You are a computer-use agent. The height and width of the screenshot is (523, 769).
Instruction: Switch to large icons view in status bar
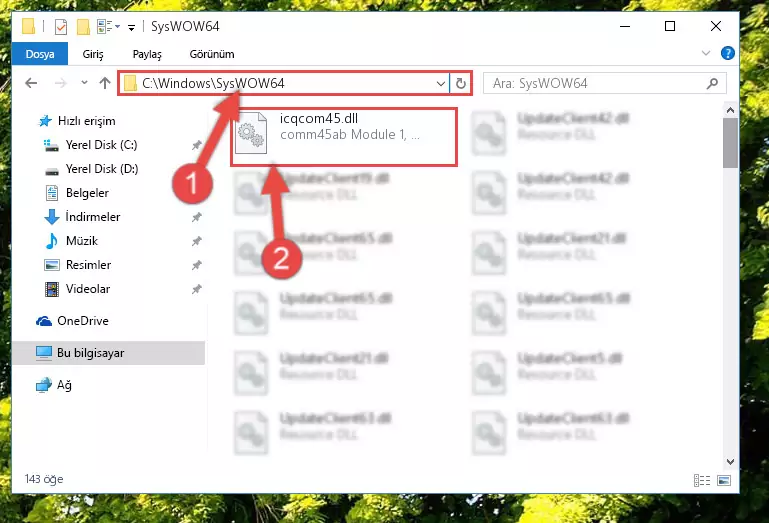click(x=724, y=480)
